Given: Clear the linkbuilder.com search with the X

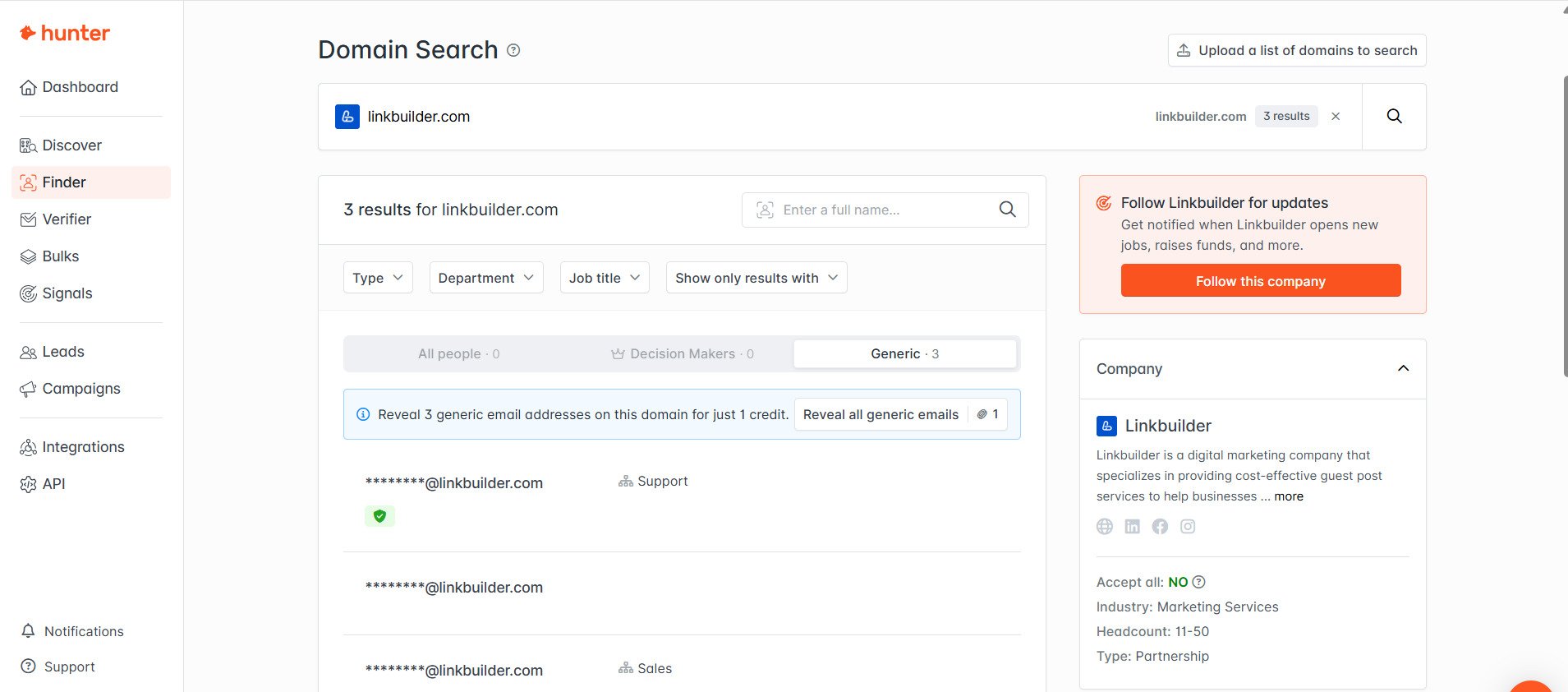Looking at the screenshot, I should click(1336, 116).
